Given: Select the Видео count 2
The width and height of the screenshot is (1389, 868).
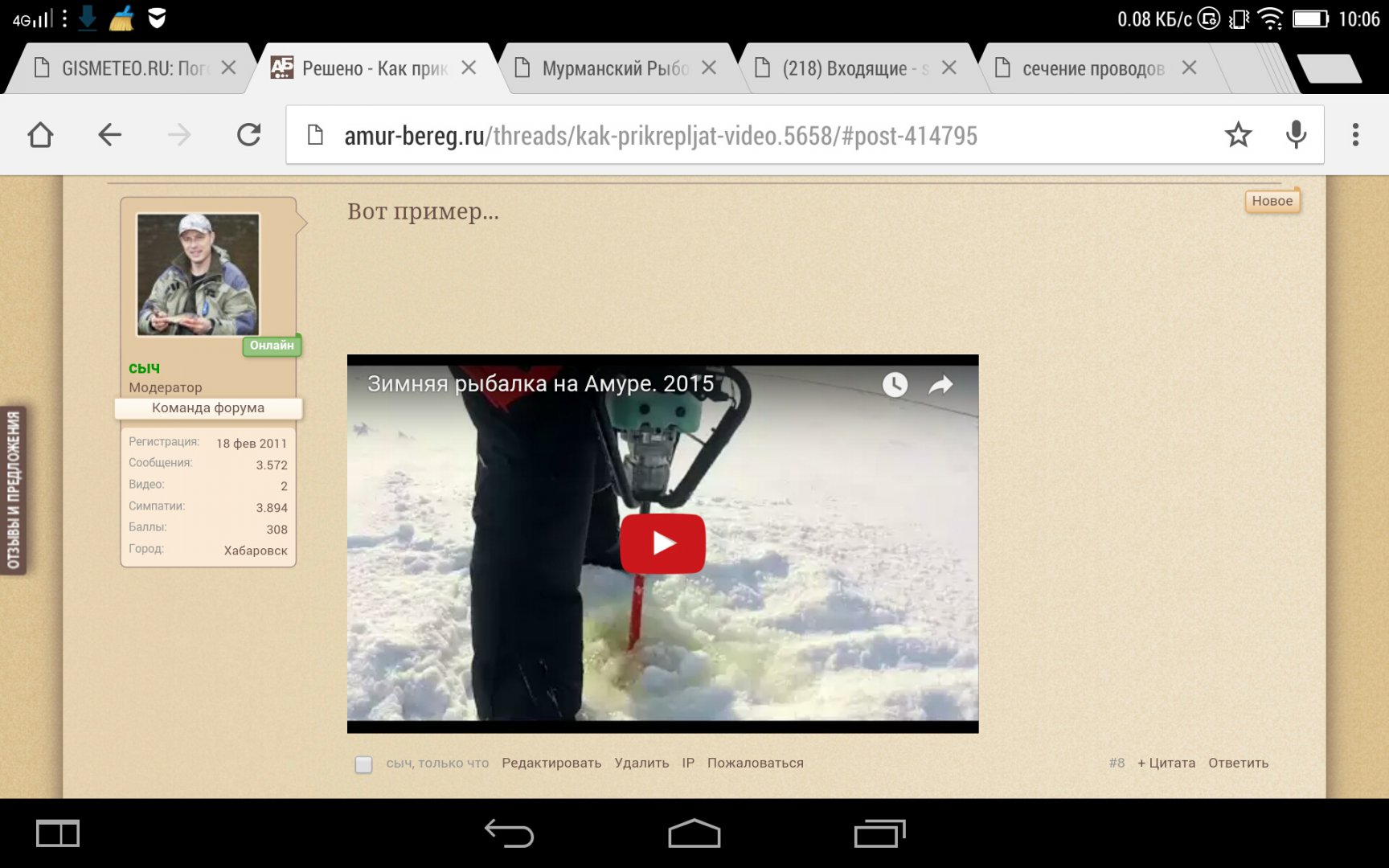Looking at the screenshot, I should click(284, 486).
